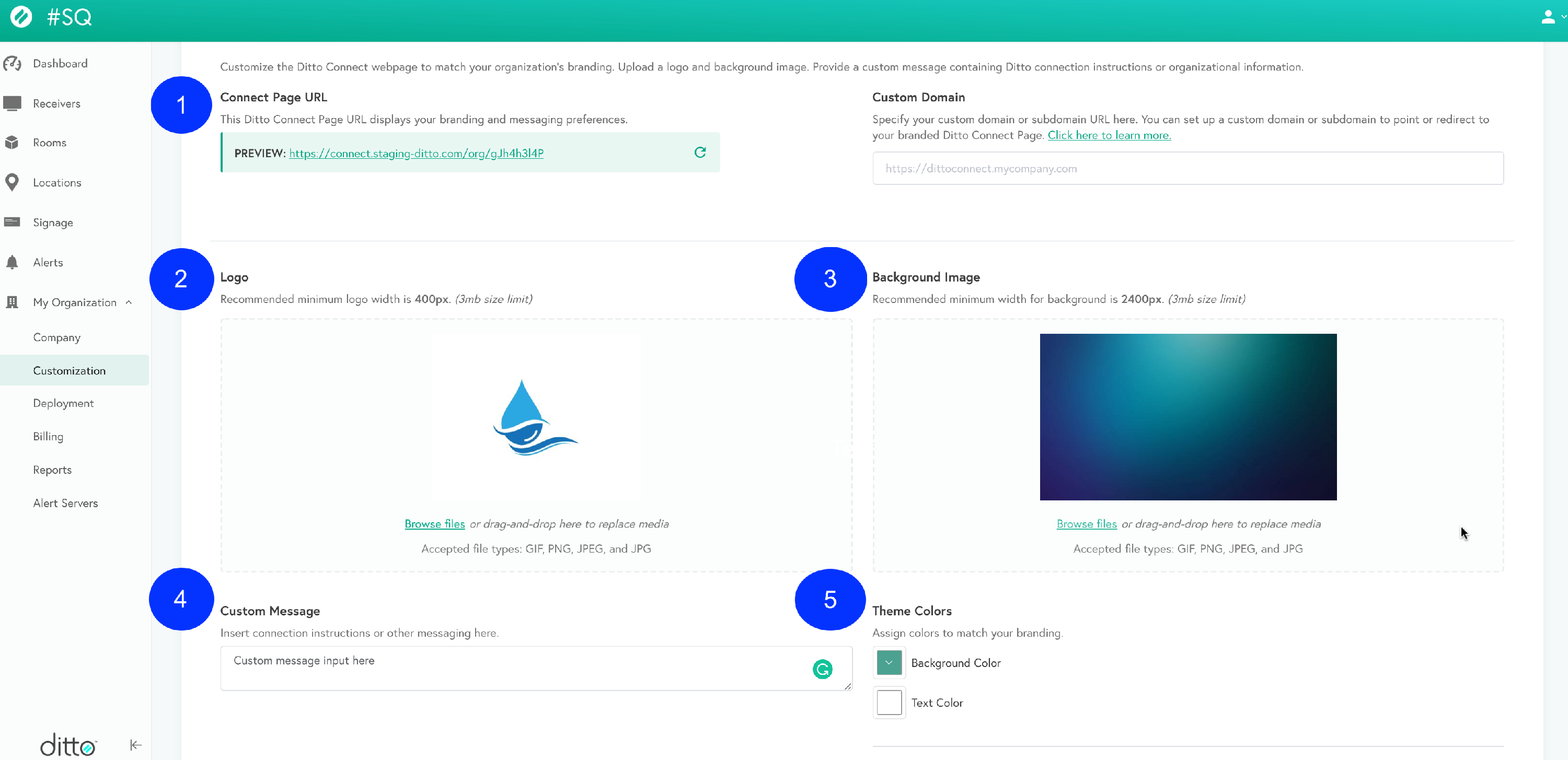The width and height of the screenshot is (1568, 760).
Task: Open the Alerts page
Action: click(x=48, y=262)
